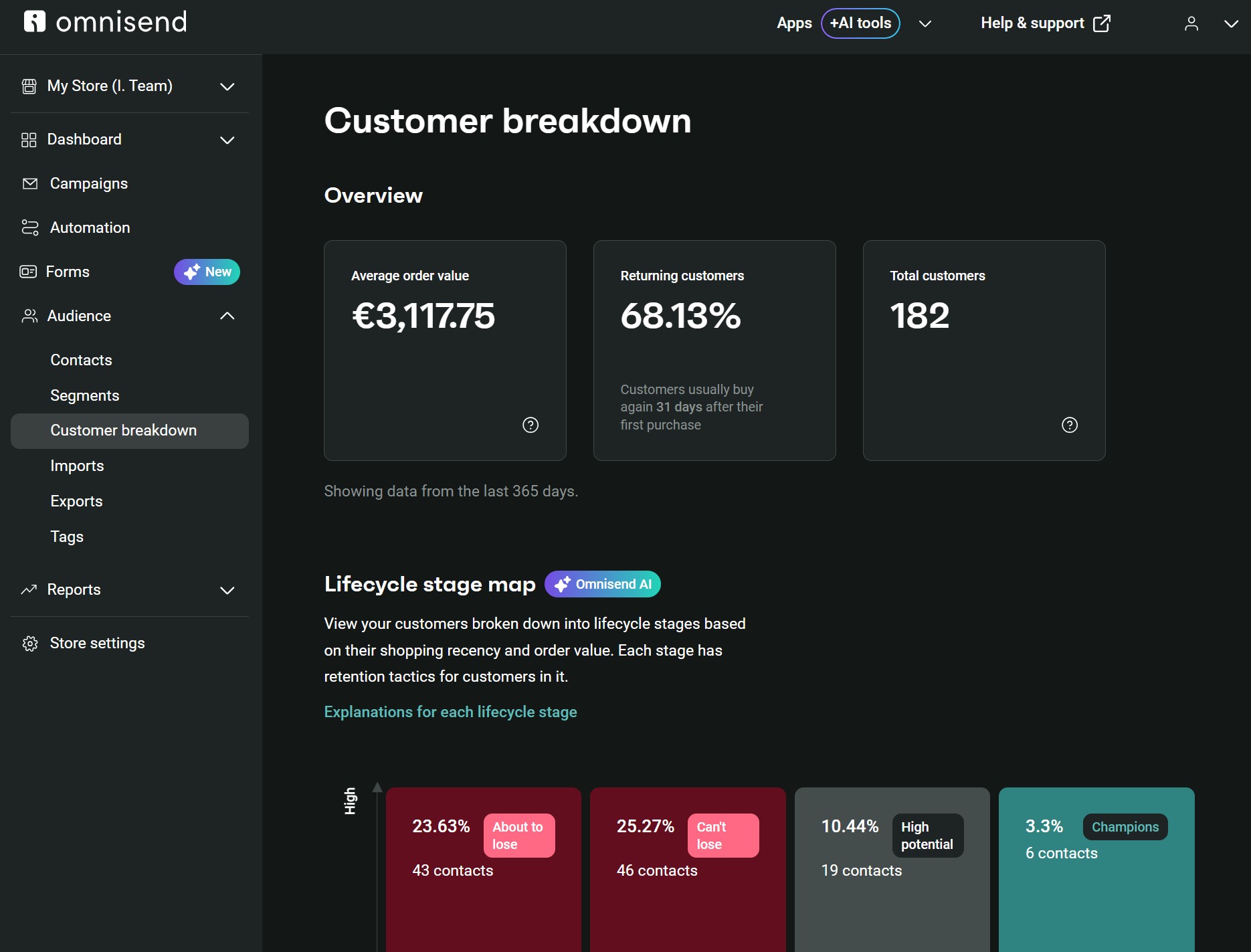Click the High potential stage tag

click(928, 836)
